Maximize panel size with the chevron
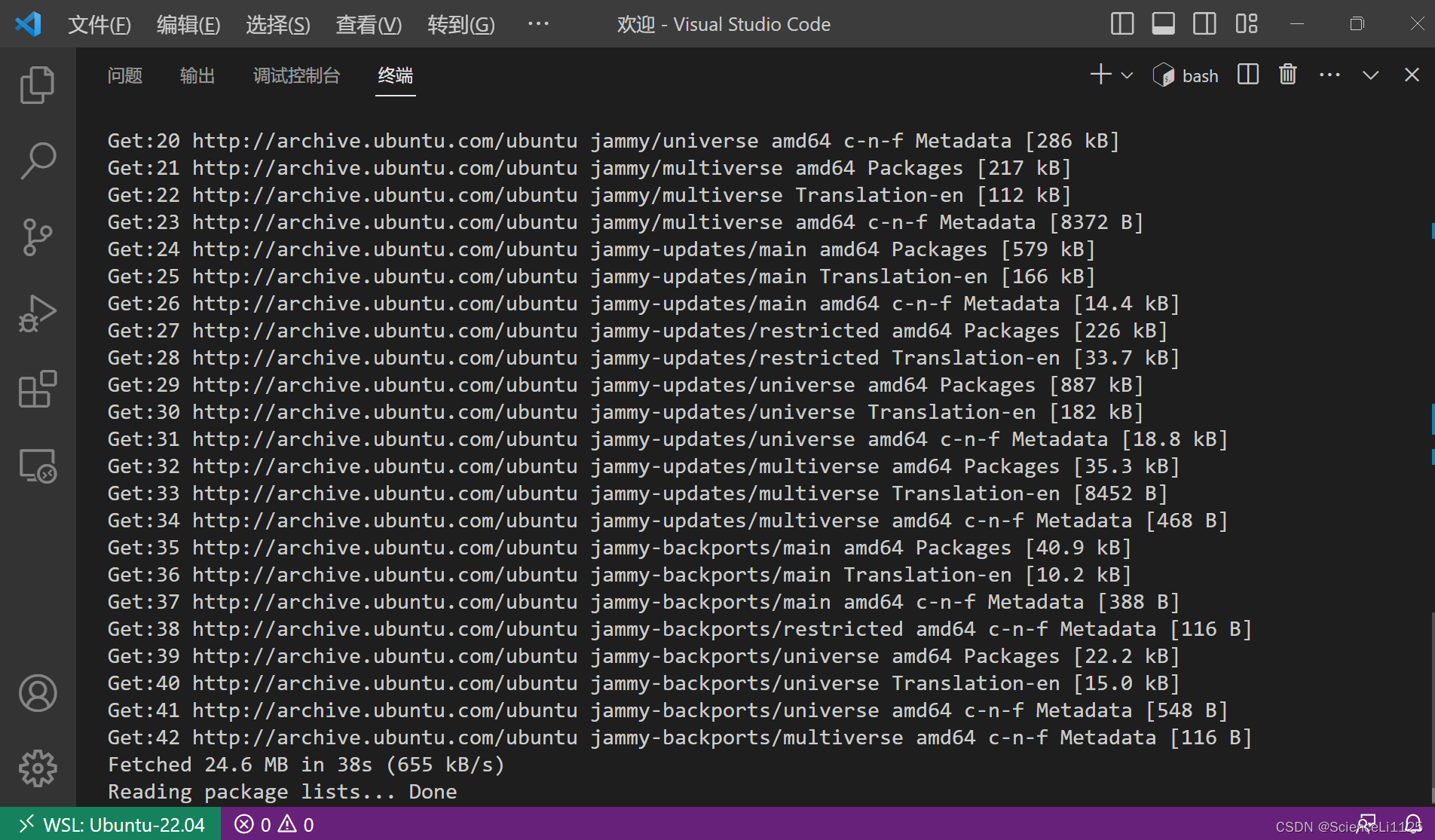1435x840 pixels. pyautogui.click(x=1371, y=75)
